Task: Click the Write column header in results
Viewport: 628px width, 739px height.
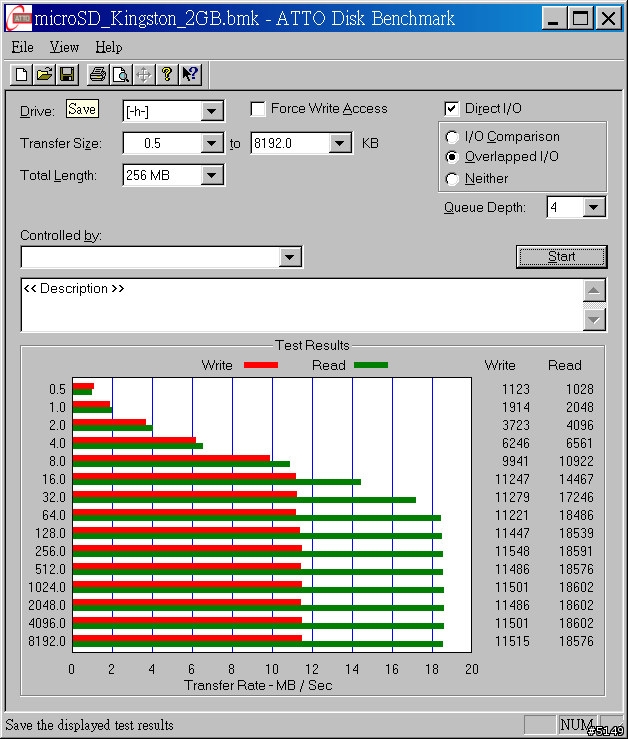Action: 500,365
